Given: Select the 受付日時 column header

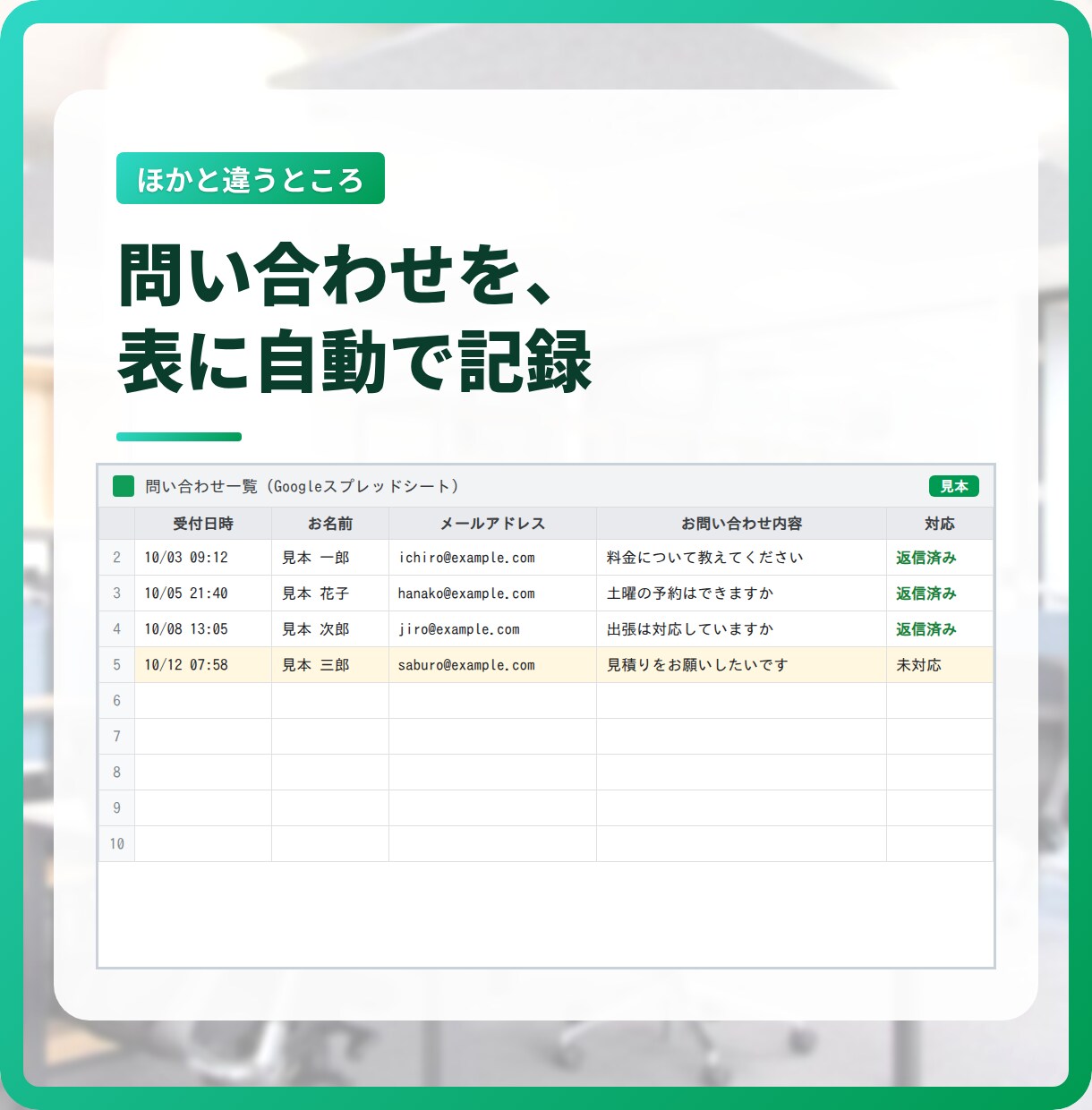Looking at the screenshot, I should [203, 524].
